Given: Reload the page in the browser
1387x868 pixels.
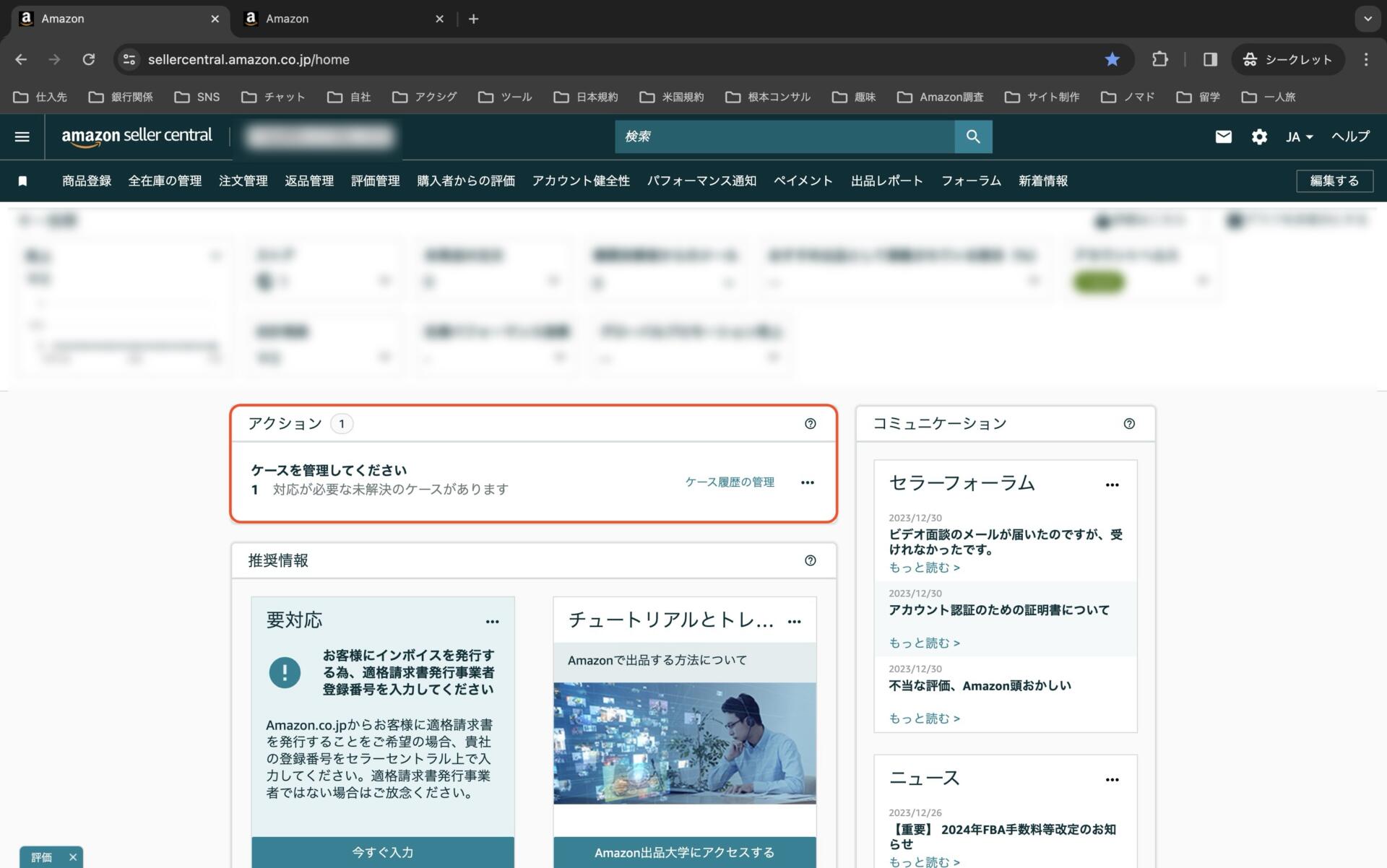Looking at the screenshot, I should click(x=88, y=59).
